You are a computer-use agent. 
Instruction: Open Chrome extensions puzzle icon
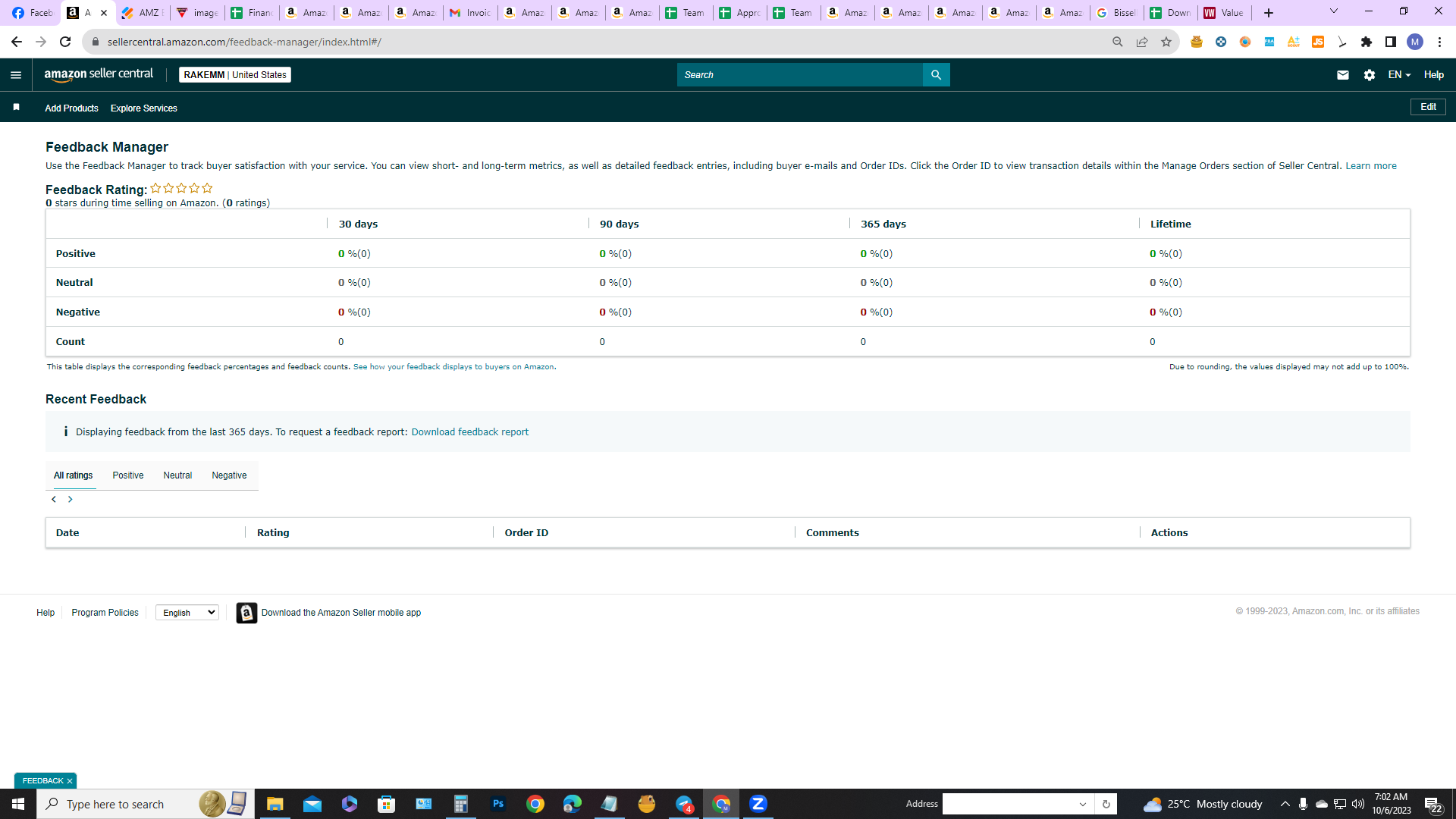[x=1367, y=42]
